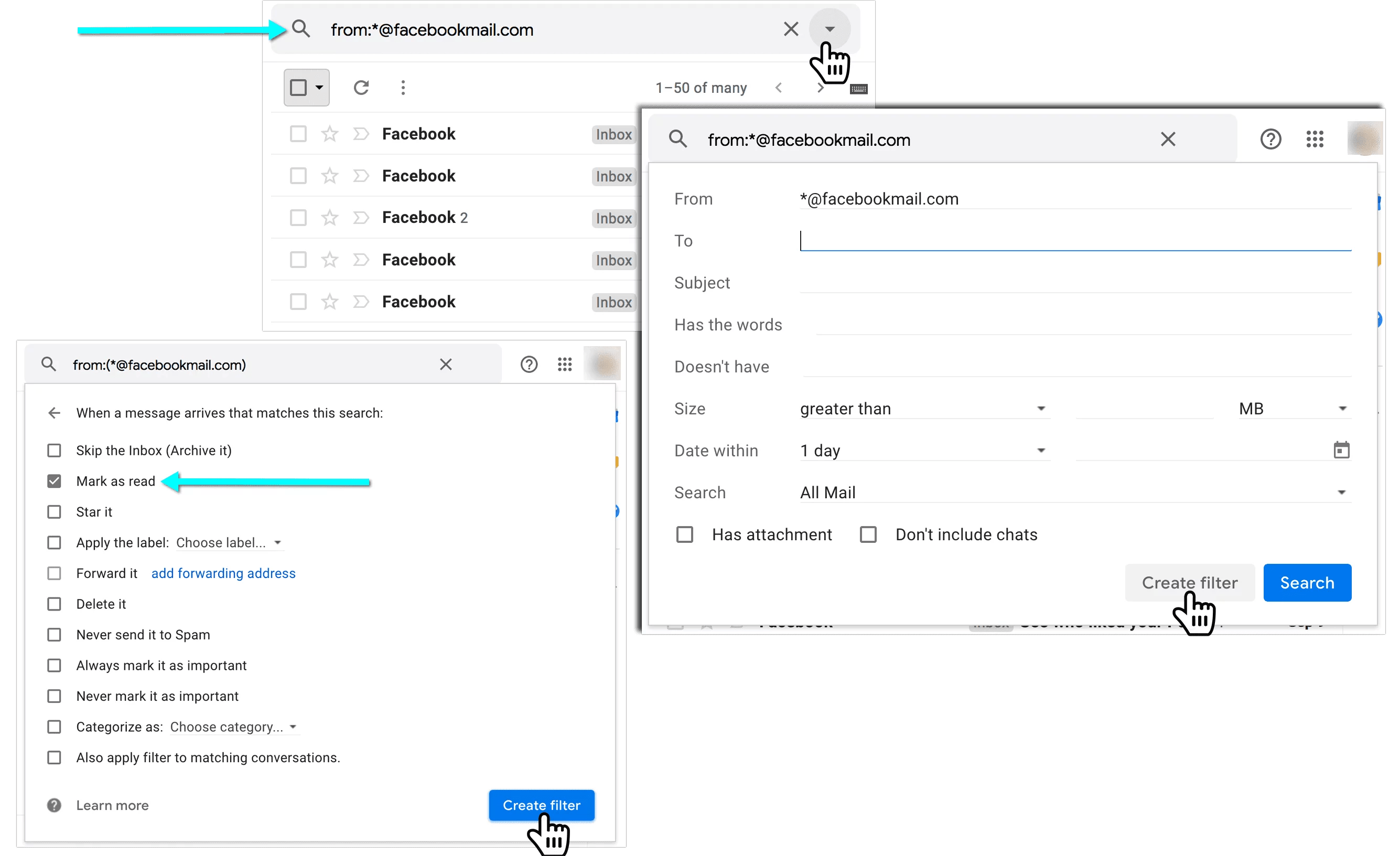
Task: Enable Don't include chats checkbox
Action: (868, 535)
